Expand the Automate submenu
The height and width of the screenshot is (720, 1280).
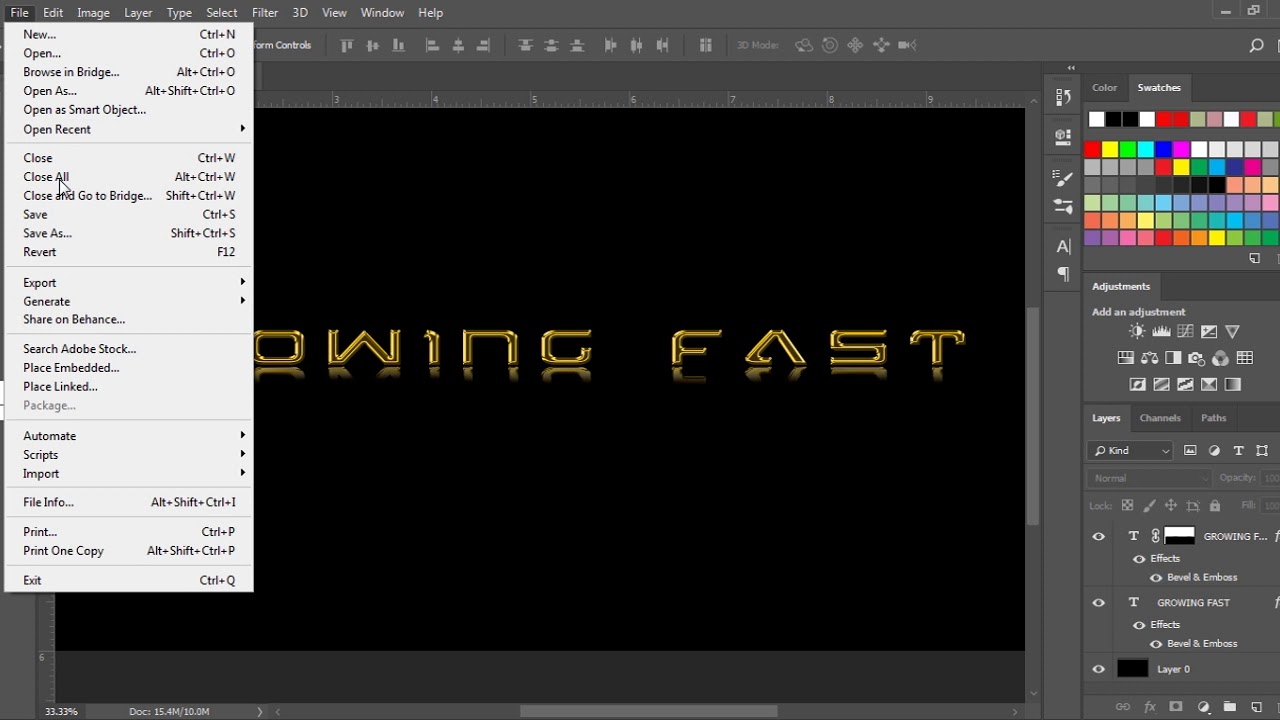(x=129, y=436)
